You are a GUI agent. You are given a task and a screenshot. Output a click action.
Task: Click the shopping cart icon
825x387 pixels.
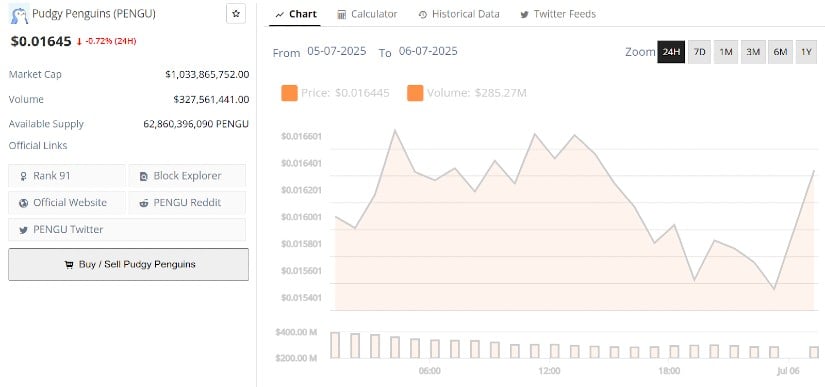pos(68,264)
